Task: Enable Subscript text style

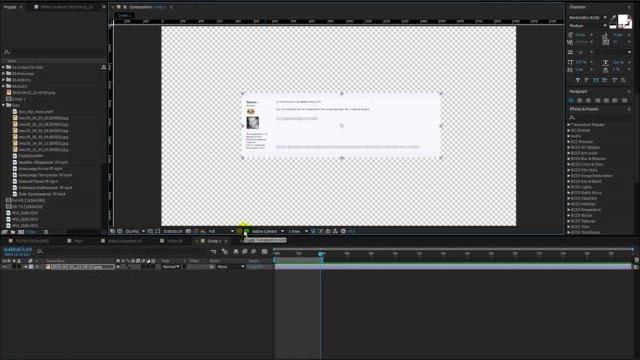Action: (x=623, y=80)
